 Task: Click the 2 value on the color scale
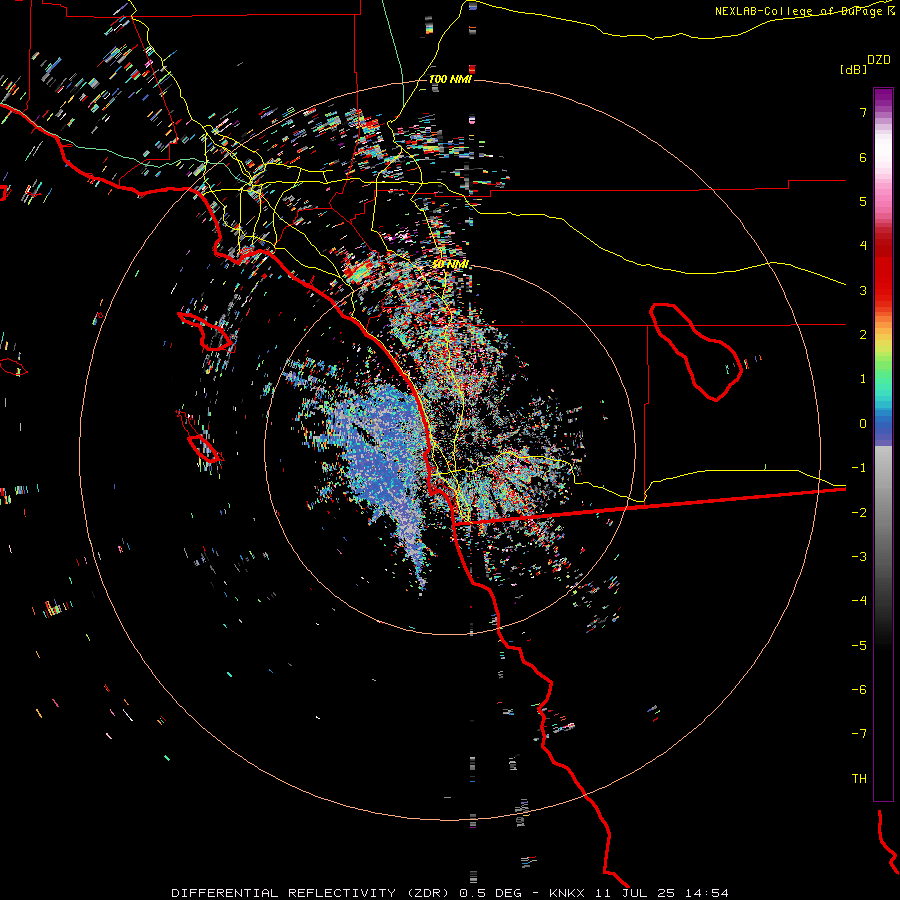coord(863,335)
